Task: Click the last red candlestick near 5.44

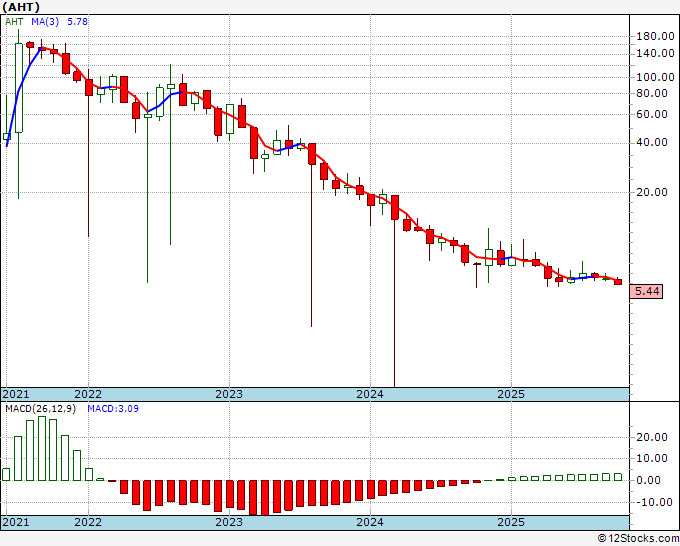Action: pos(618,282)
